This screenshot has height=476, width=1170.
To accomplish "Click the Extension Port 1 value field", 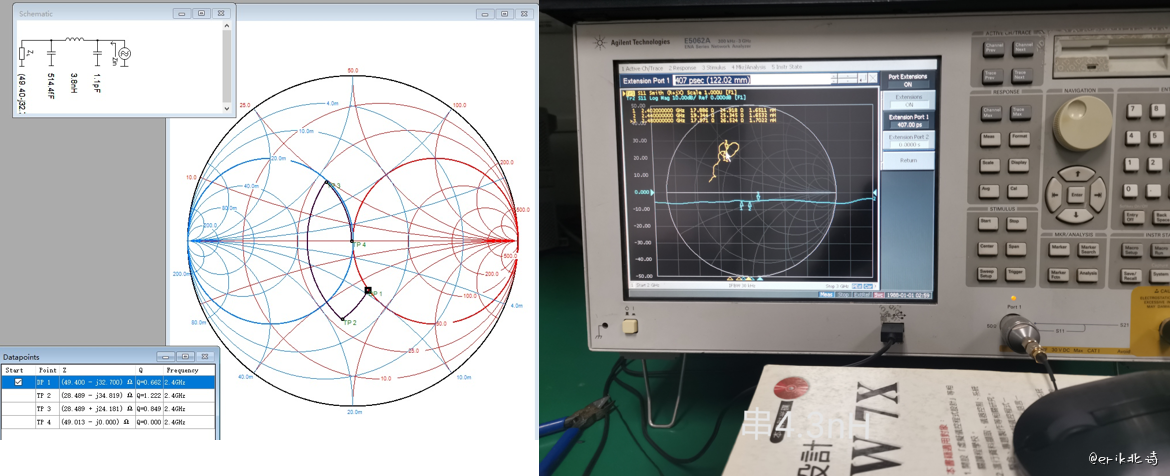I will [x=710, y=79].
